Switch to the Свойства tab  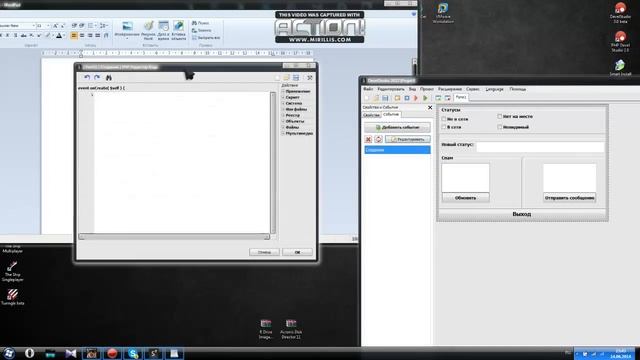click(x=371, y=115)
